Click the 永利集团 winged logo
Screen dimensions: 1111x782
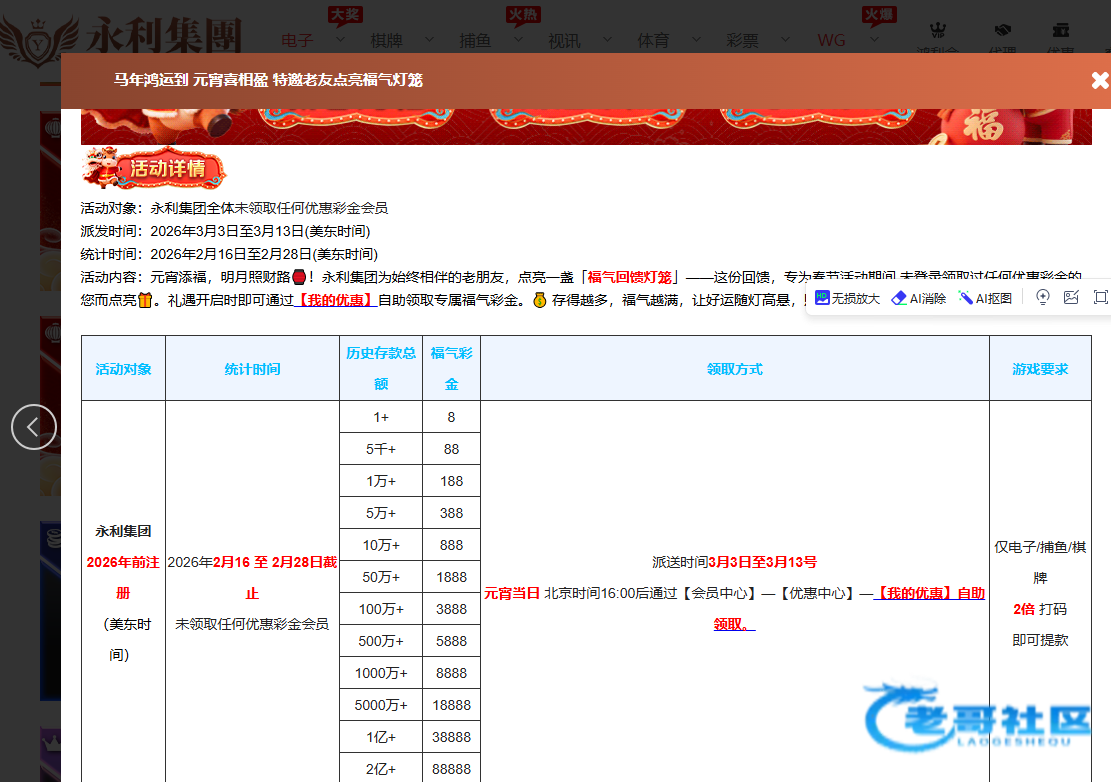click(x=38, y=36)
